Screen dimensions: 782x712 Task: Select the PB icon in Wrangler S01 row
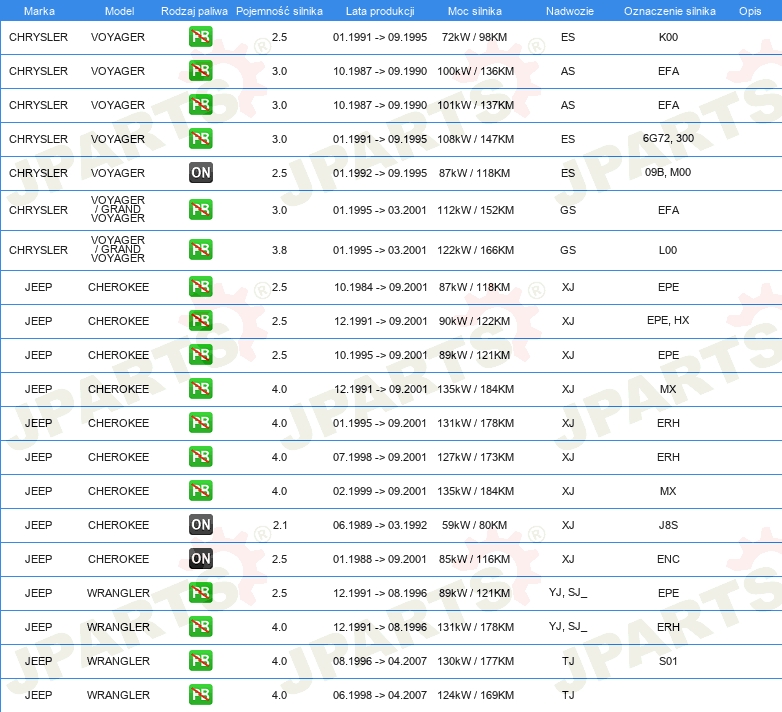click(200, 661)
